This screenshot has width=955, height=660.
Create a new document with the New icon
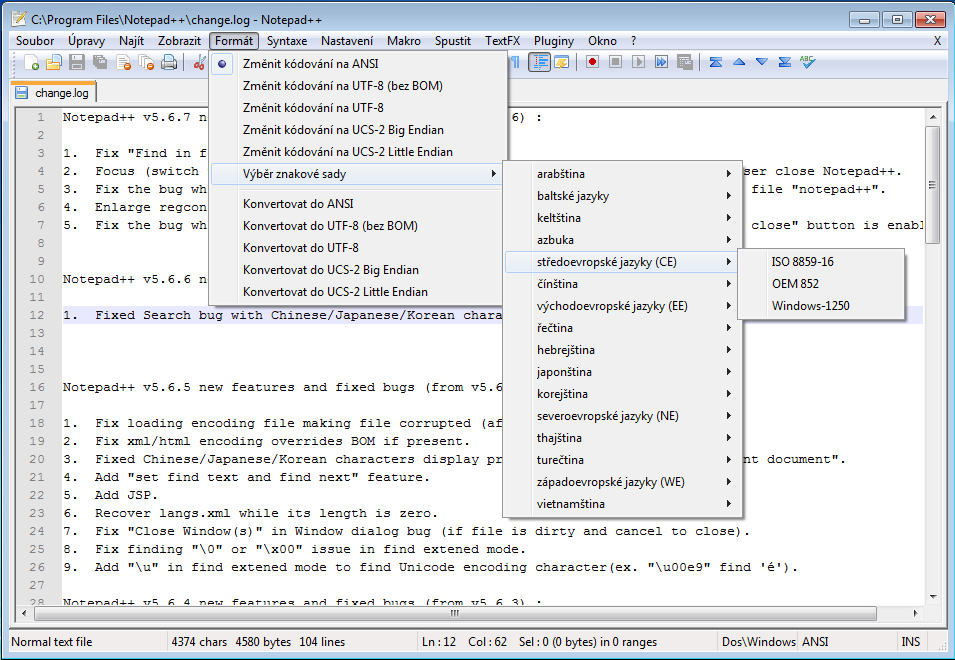(x=31, y=62)
